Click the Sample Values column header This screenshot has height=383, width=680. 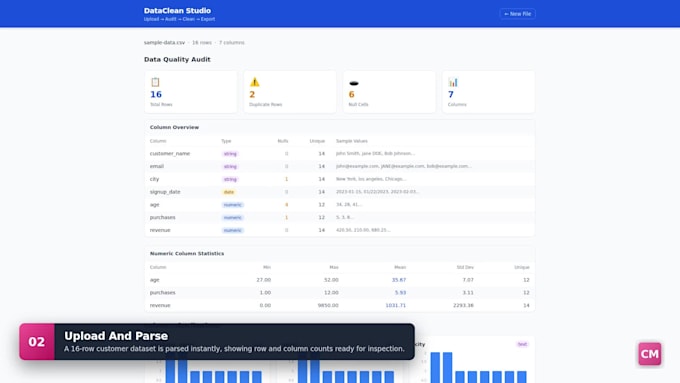[x=352, y=141]
